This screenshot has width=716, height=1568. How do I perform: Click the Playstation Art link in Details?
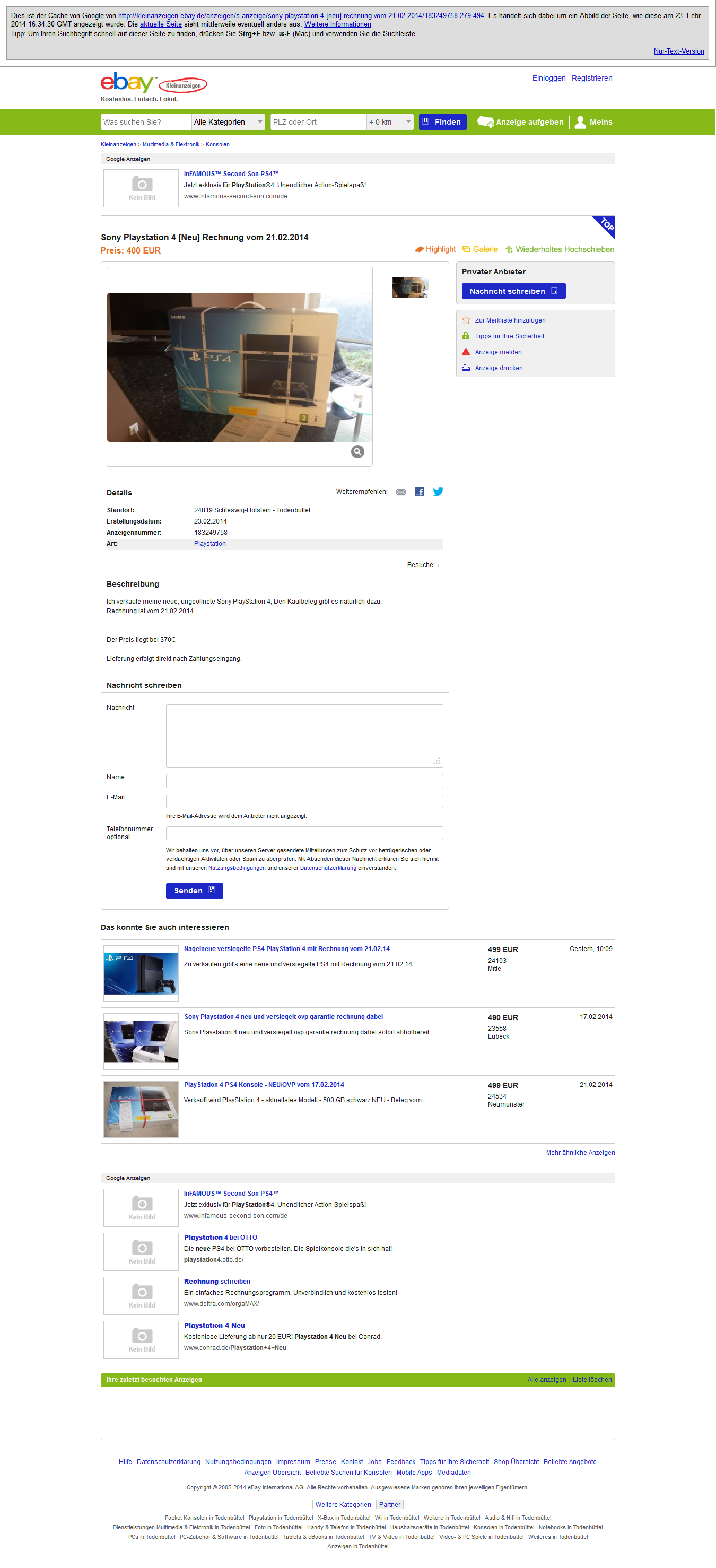(209, 544)
